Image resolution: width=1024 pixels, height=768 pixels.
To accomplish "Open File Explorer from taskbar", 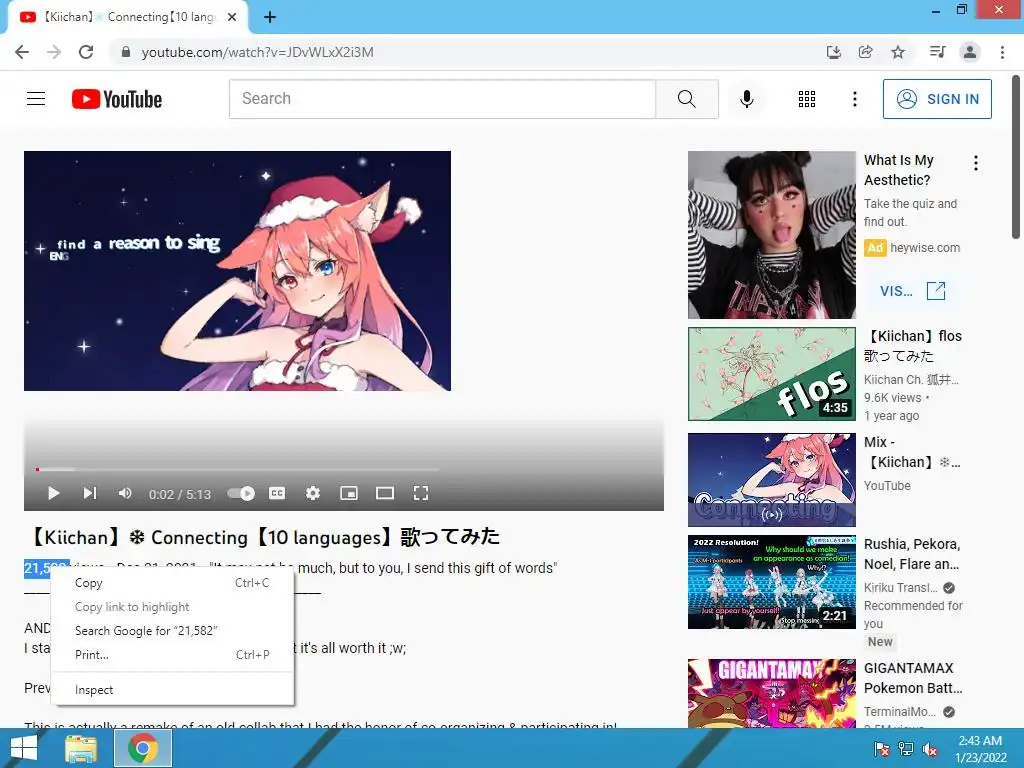I will [81, 748].
